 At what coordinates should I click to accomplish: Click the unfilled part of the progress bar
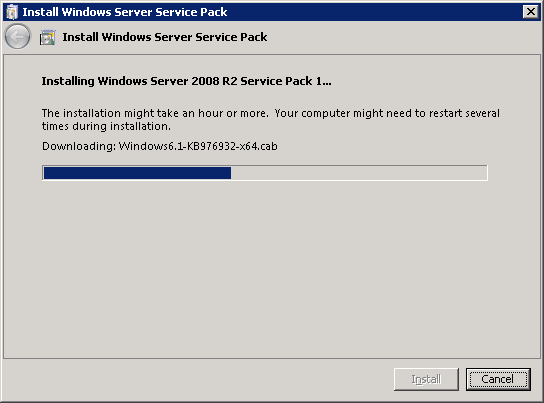(359, 173)
